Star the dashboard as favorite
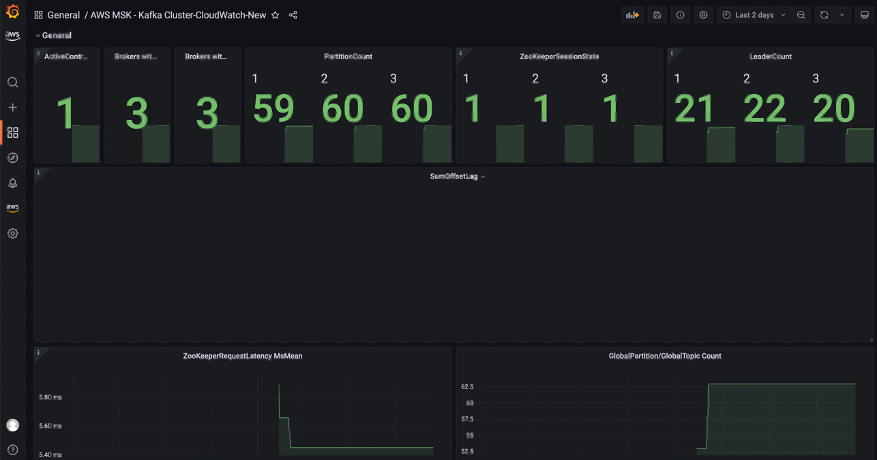The image size is (877, 460). [275, 15]
